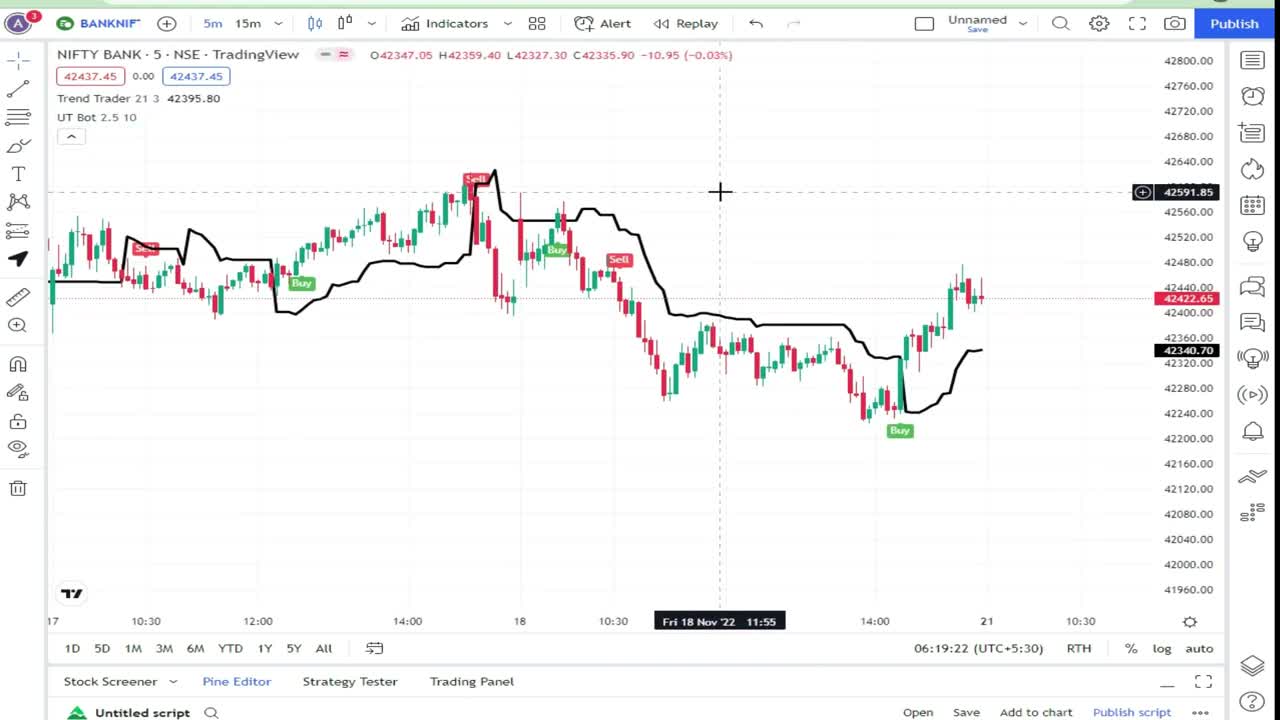Open the indicator templates grid

point(537,23)
